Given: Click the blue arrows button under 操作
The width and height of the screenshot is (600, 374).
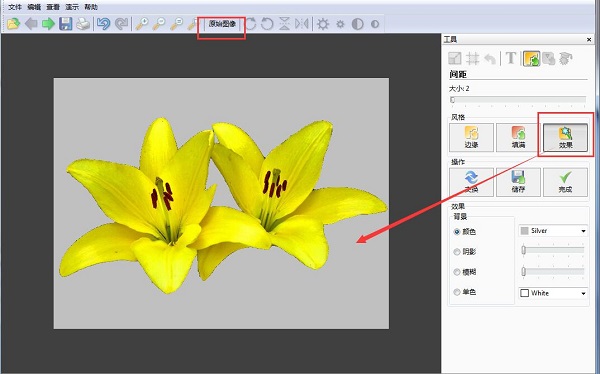Looking at the screenshot, I should 471,182.
